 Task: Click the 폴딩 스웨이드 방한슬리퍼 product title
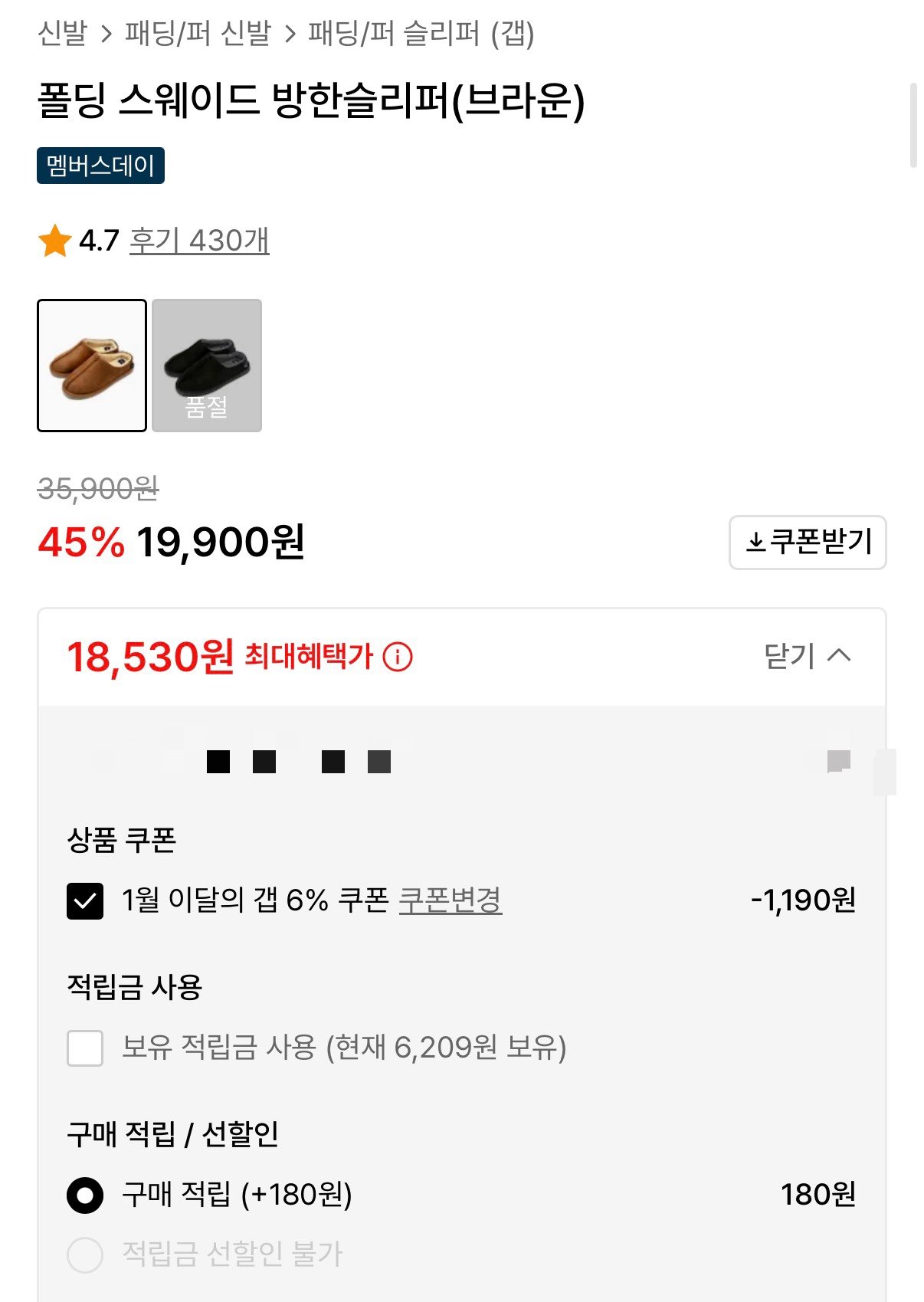(x=311, y=100)
